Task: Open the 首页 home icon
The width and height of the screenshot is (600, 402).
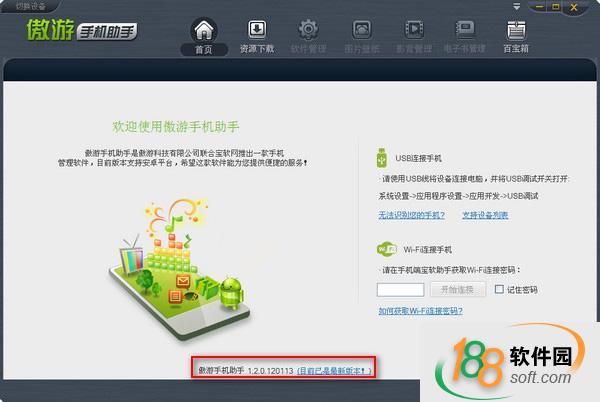Action: pyautogui.click(x=204, y=30)
